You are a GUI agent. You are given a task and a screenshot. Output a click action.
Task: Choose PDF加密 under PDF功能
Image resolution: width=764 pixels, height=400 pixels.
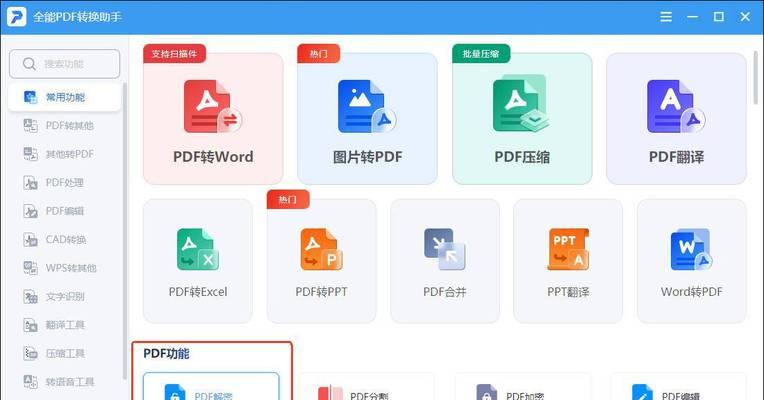(x=523, y=387)
